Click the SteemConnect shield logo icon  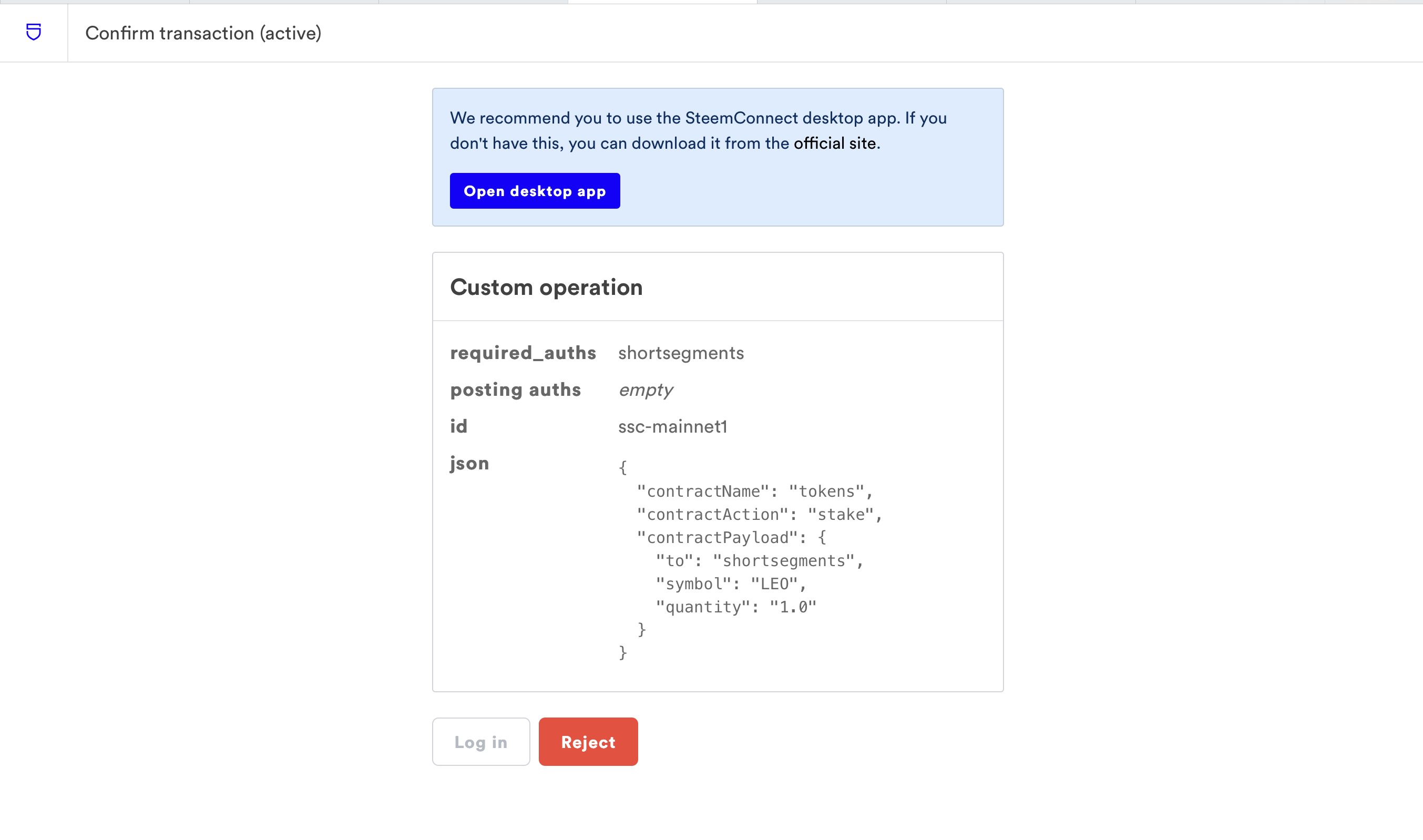[34, 32]
